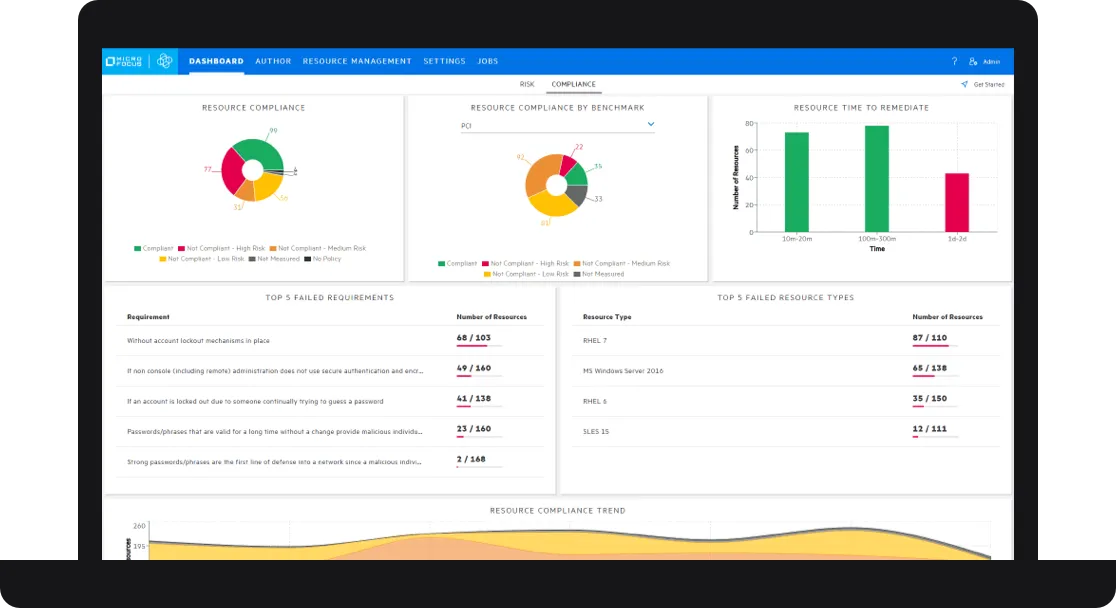Open the SETTINGS menu item
This screenshot has width=1116, height=608.
click(x=444, y=61)
